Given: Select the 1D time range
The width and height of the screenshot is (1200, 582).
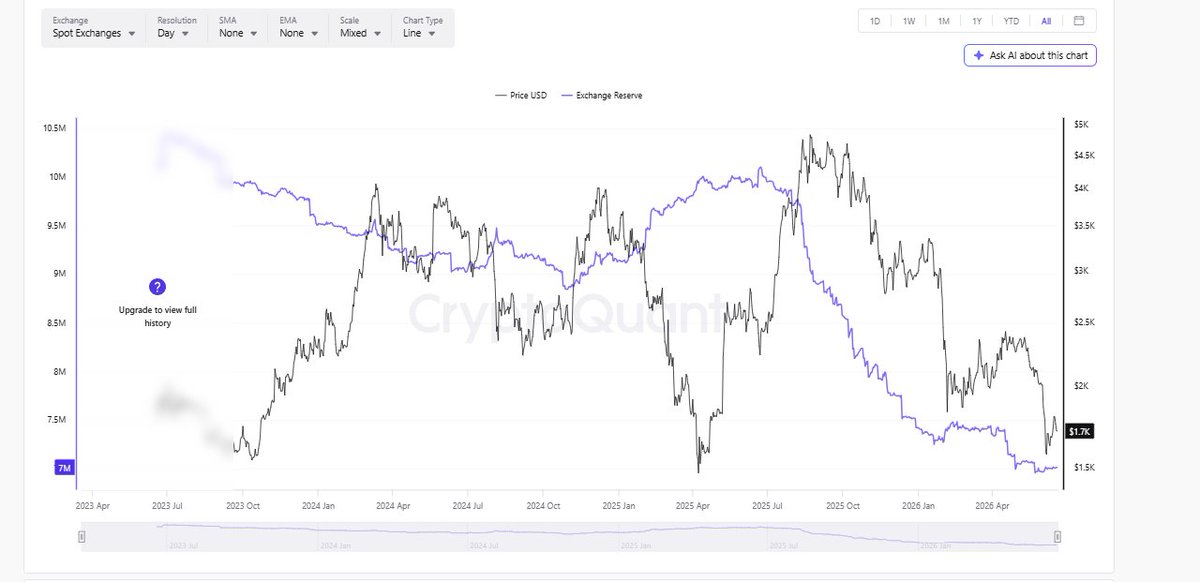Looking at the screenshot, I should [x=875, y=21].
